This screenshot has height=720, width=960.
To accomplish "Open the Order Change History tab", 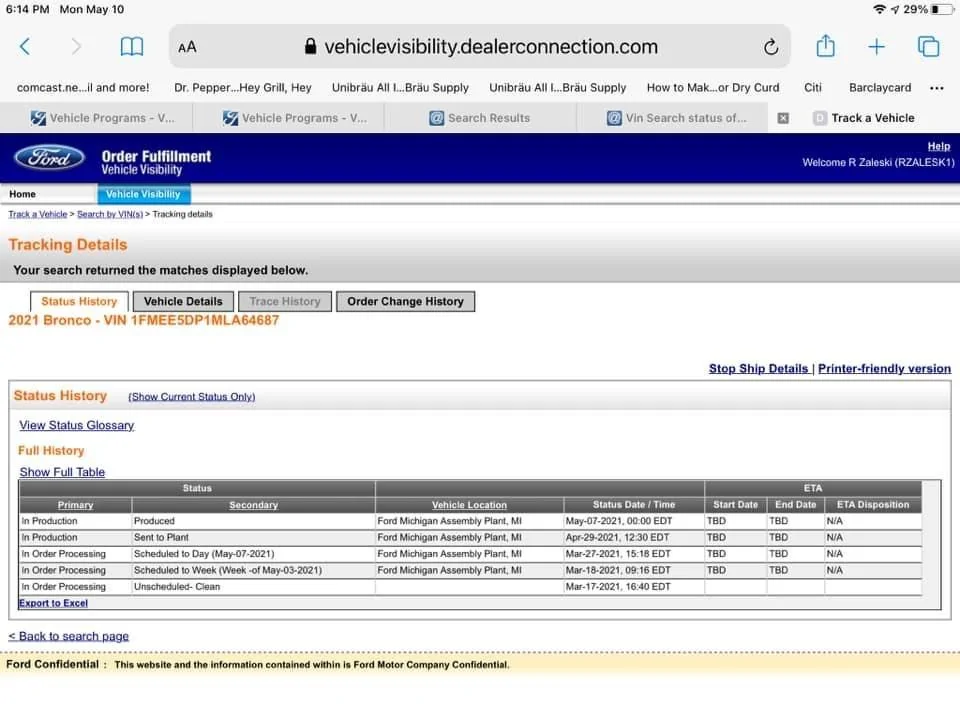I will pyautogui.click(x=405, y=301).
